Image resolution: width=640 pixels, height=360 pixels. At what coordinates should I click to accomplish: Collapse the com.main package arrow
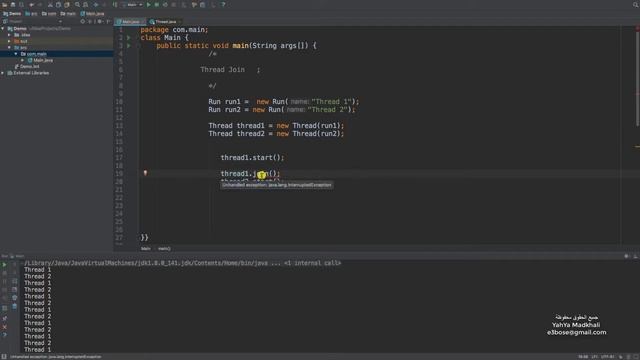[x=16, y=54]
